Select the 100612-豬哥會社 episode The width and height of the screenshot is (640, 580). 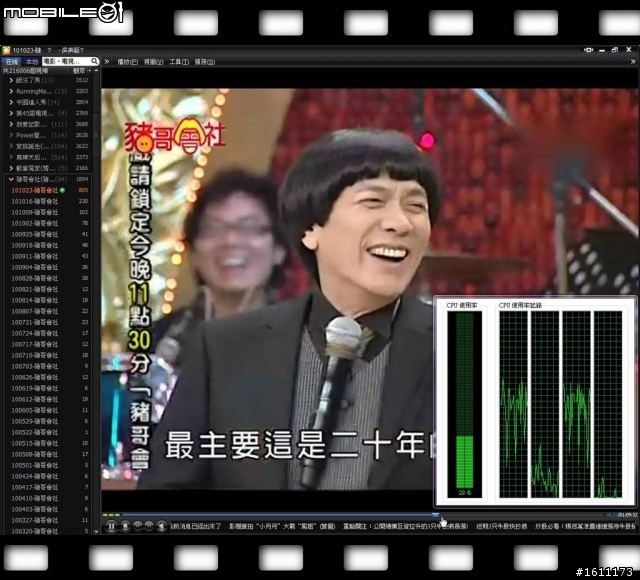tap(35, 400)
